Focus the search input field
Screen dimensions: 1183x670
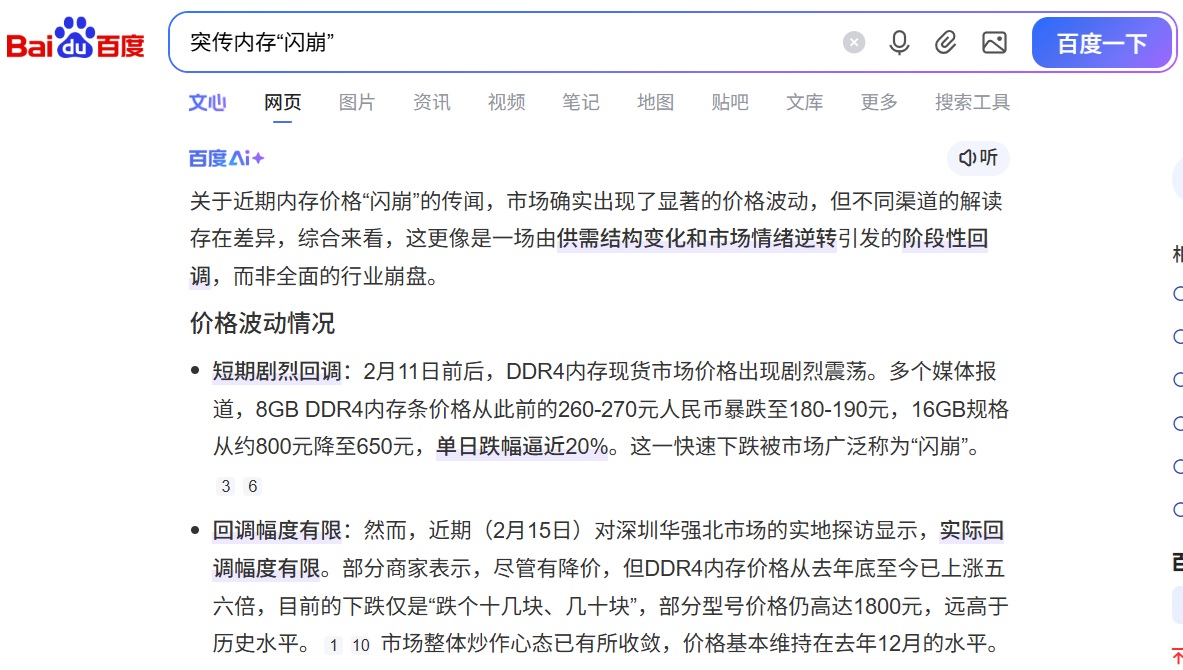click(505, 42)
